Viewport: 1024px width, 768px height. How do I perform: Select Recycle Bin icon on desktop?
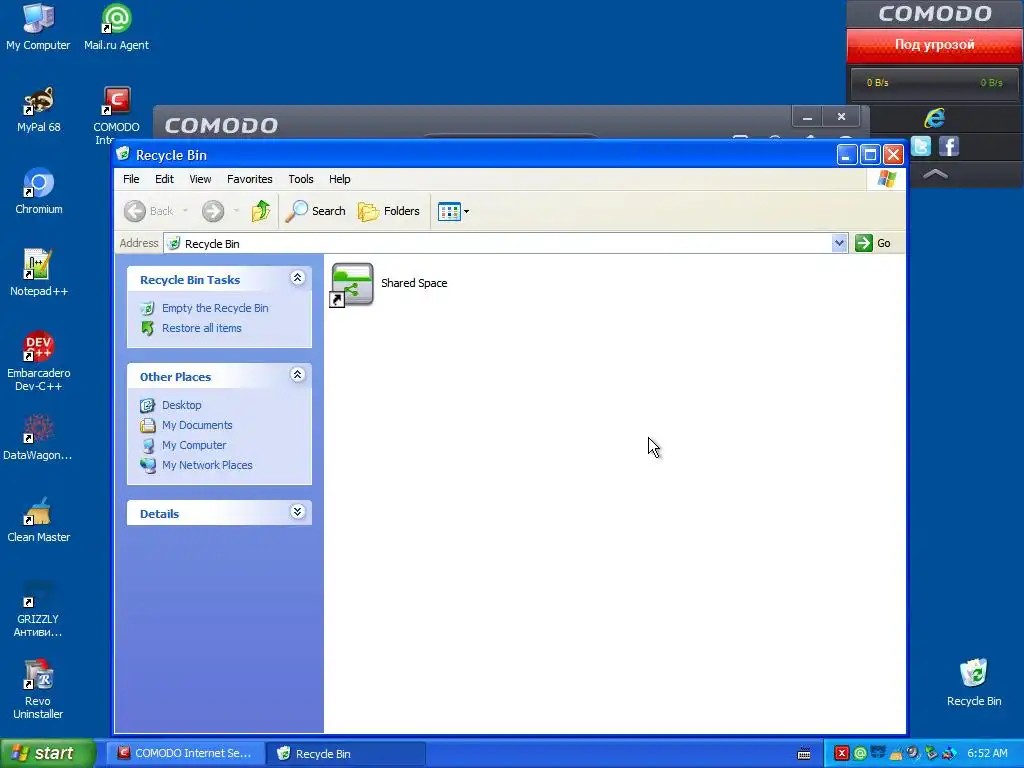pyautogui.click(x=974, y=682)
